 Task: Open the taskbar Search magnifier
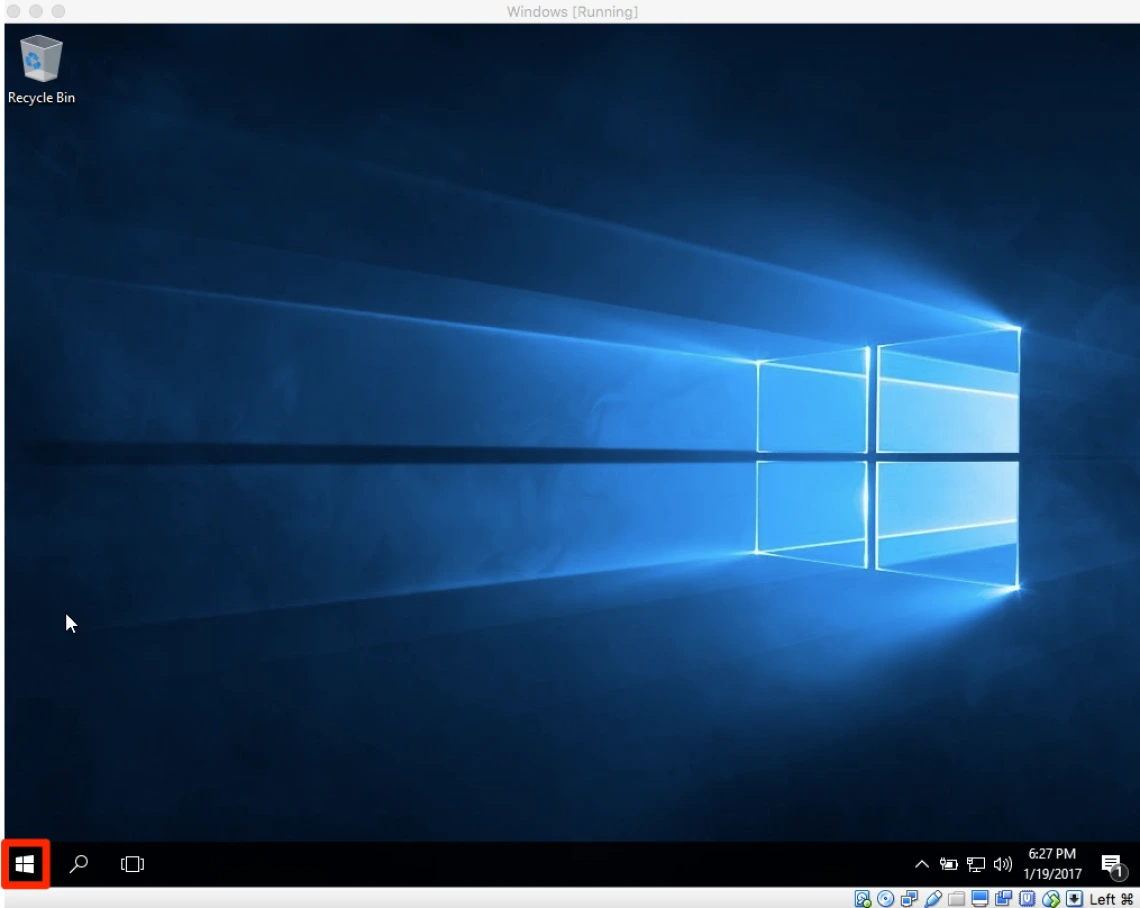(79, 864)
